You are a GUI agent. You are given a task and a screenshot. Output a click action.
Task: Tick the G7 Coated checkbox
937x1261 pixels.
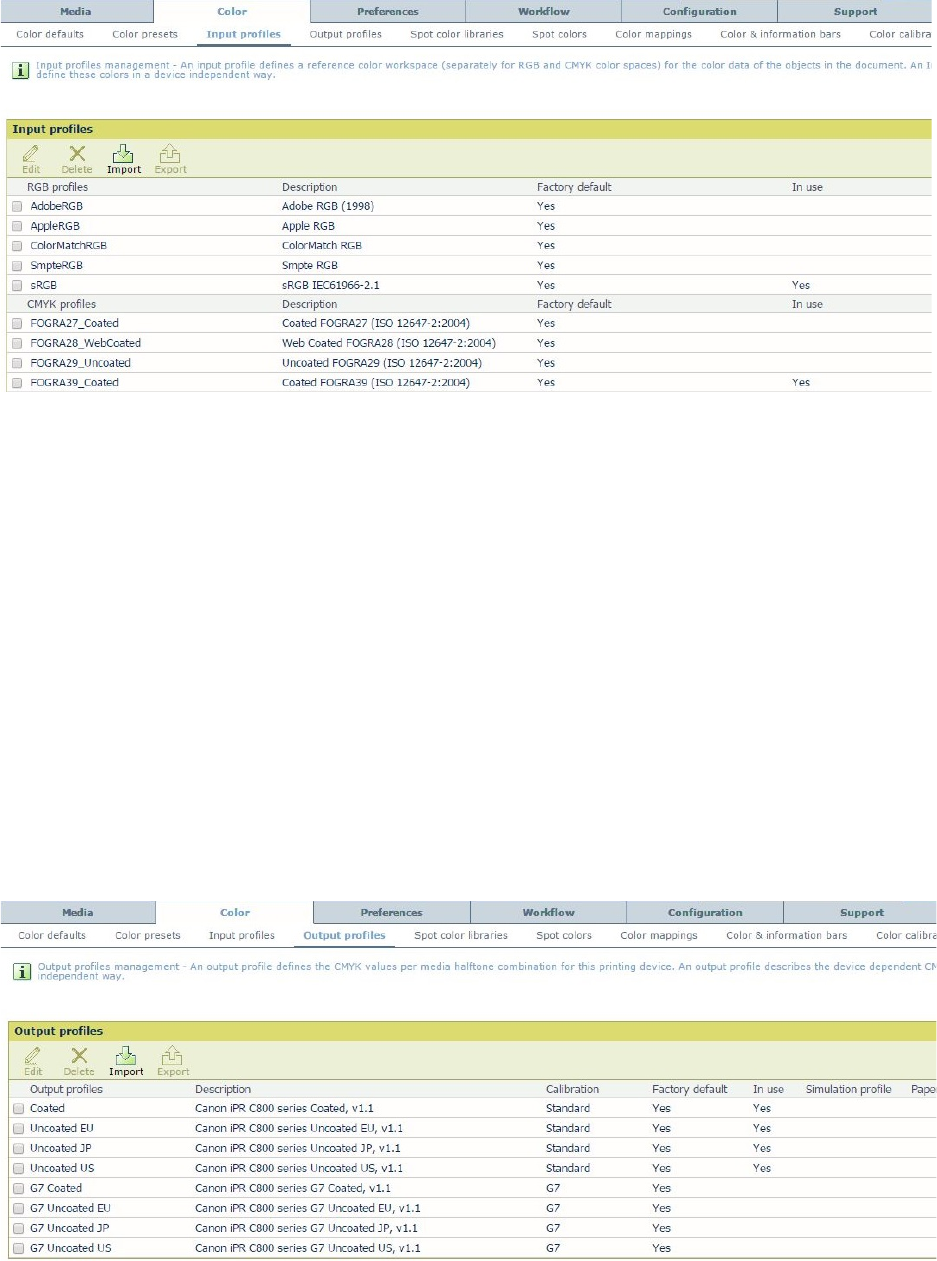point(19,1189)
